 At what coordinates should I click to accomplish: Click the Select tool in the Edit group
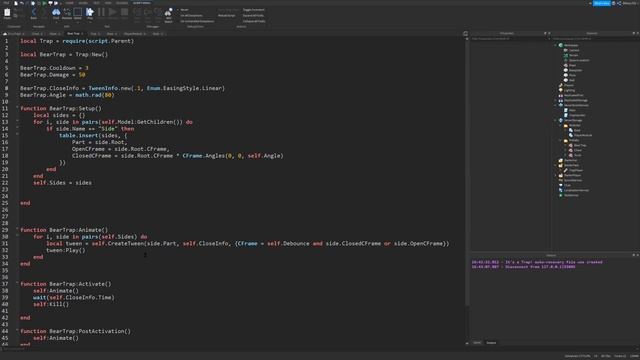click(x=78, y=12)
